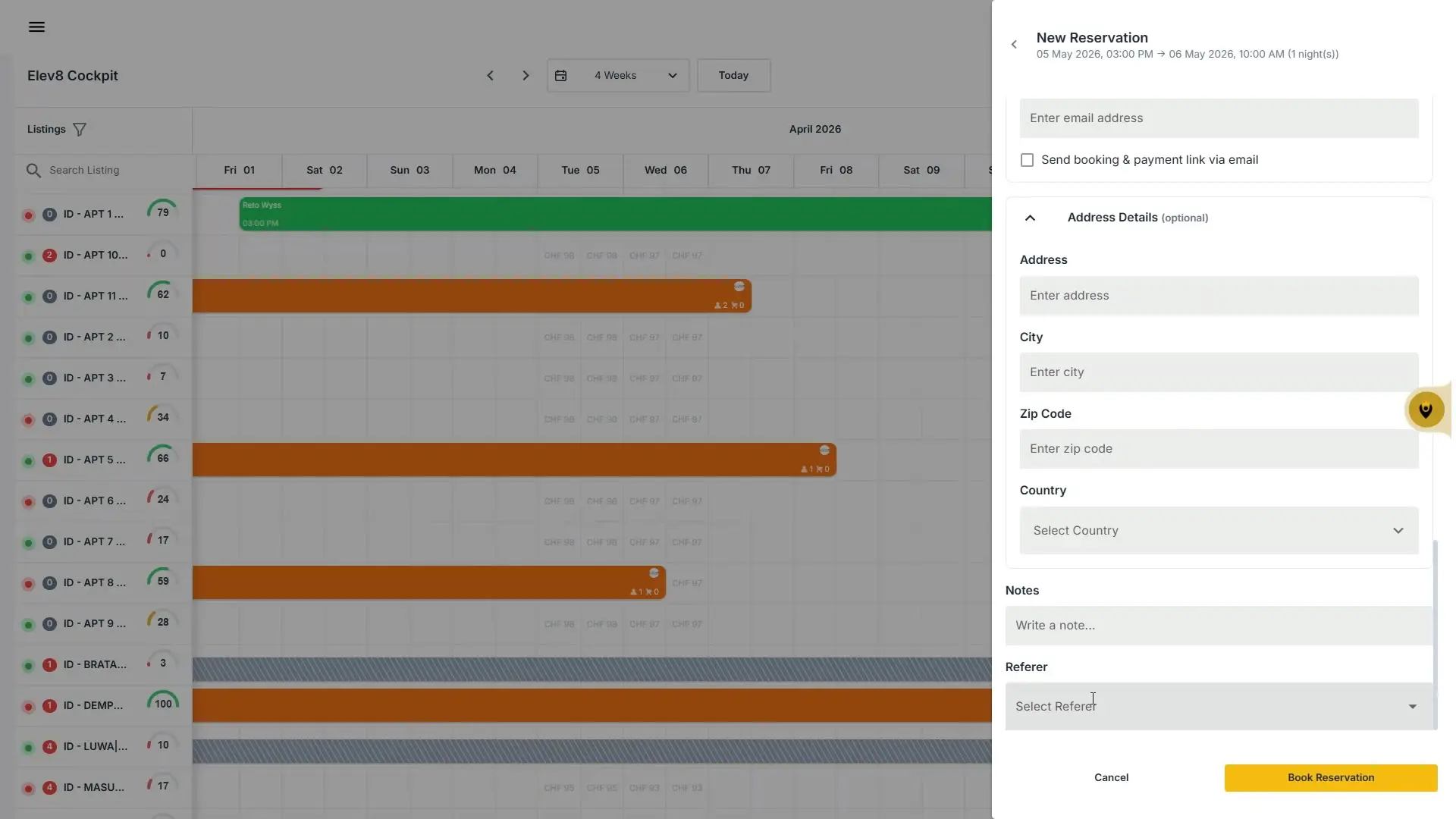Viewport: 1456px width, 819px height.
Task: Focus the Search Listing field
Action: [x=114, y=171]
